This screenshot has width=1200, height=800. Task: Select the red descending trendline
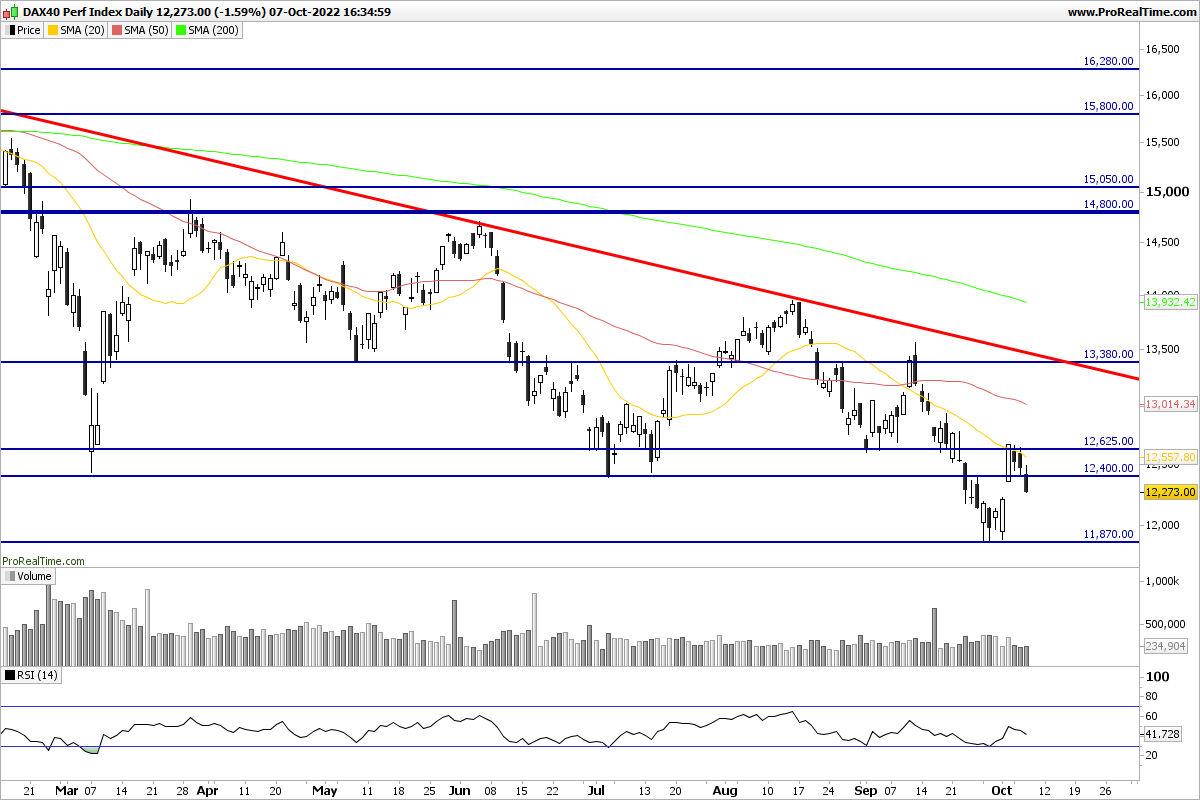(x=570, y=245)
